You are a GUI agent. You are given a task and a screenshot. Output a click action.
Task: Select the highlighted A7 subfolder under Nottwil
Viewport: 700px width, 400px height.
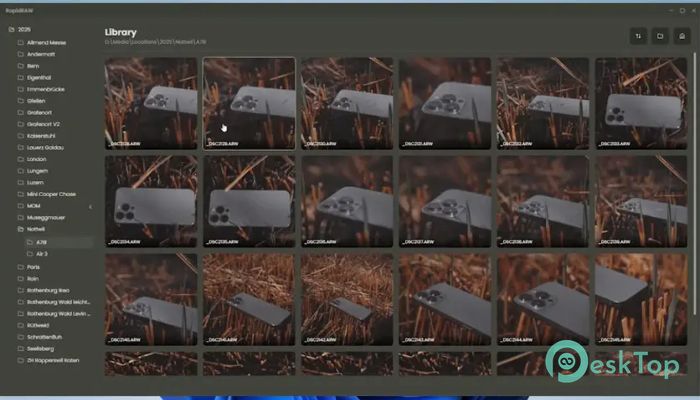[59, 242]
